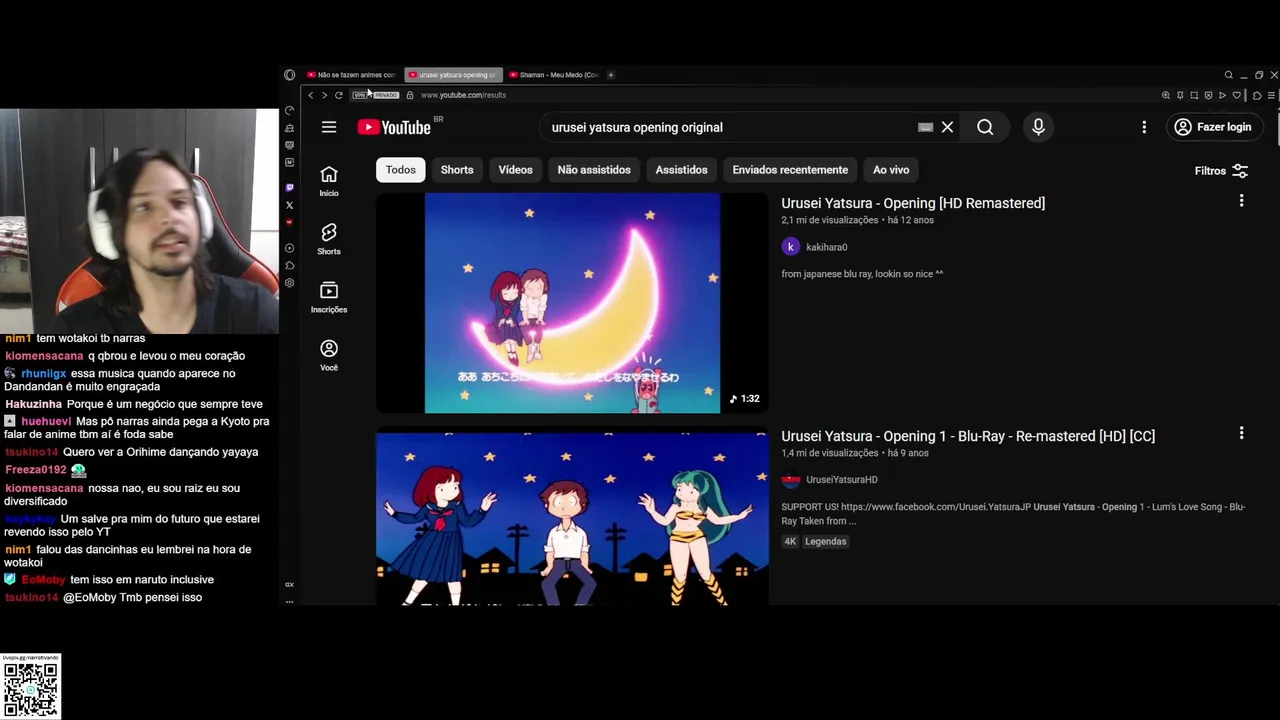1280x720 pixels.
Task: Select the Ao vivo filter chip
Action: point(891,170)
